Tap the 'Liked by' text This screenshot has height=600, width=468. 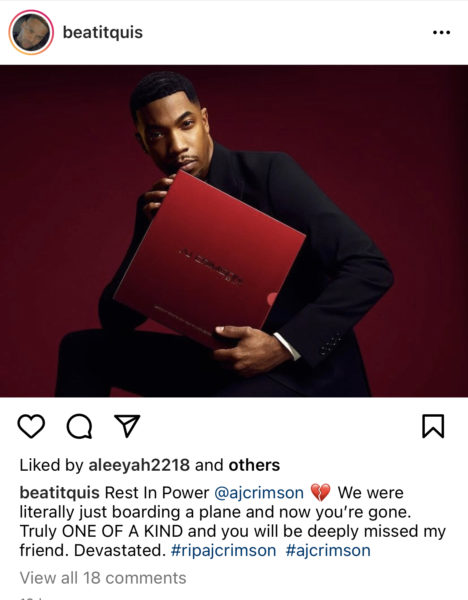51,465
